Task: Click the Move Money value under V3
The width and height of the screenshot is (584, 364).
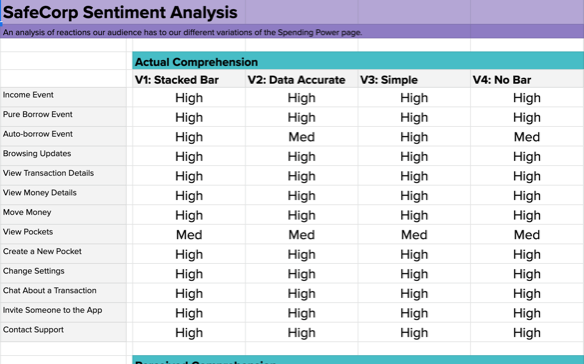Action: 414,215
